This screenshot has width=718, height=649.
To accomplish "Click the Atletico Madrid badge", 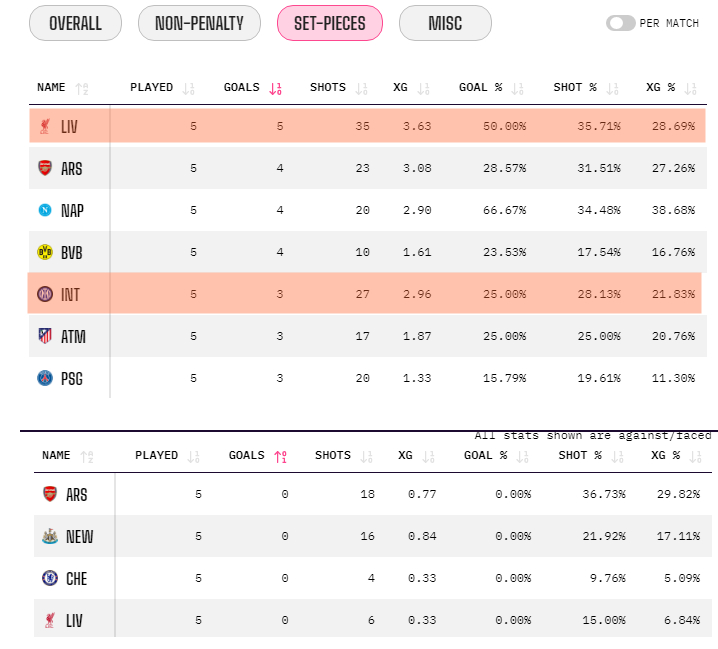I will 44,336.
